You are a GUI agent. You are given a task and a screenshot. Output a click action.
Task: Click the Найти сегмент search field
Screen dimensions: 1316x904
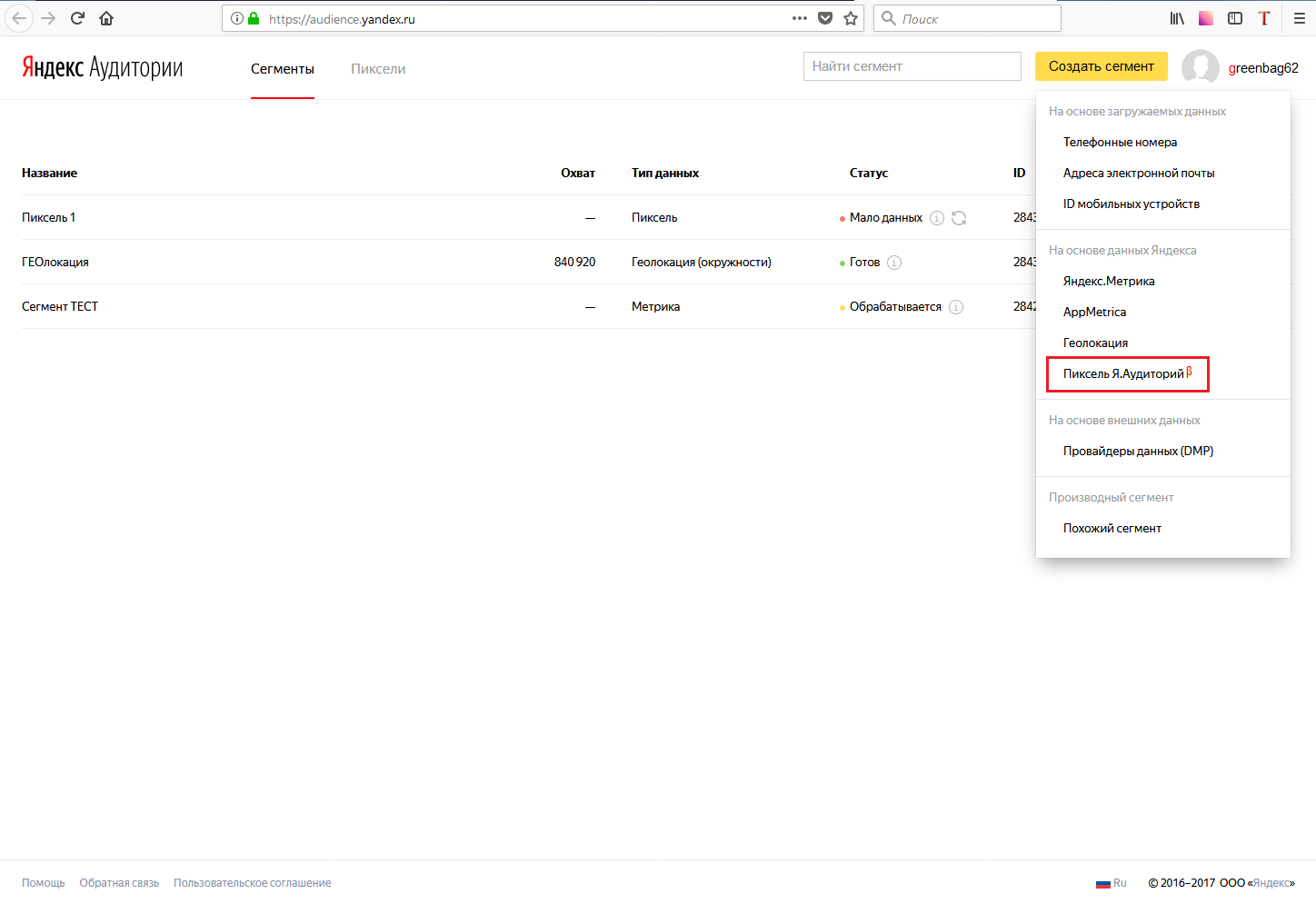(x=912, y=66)
